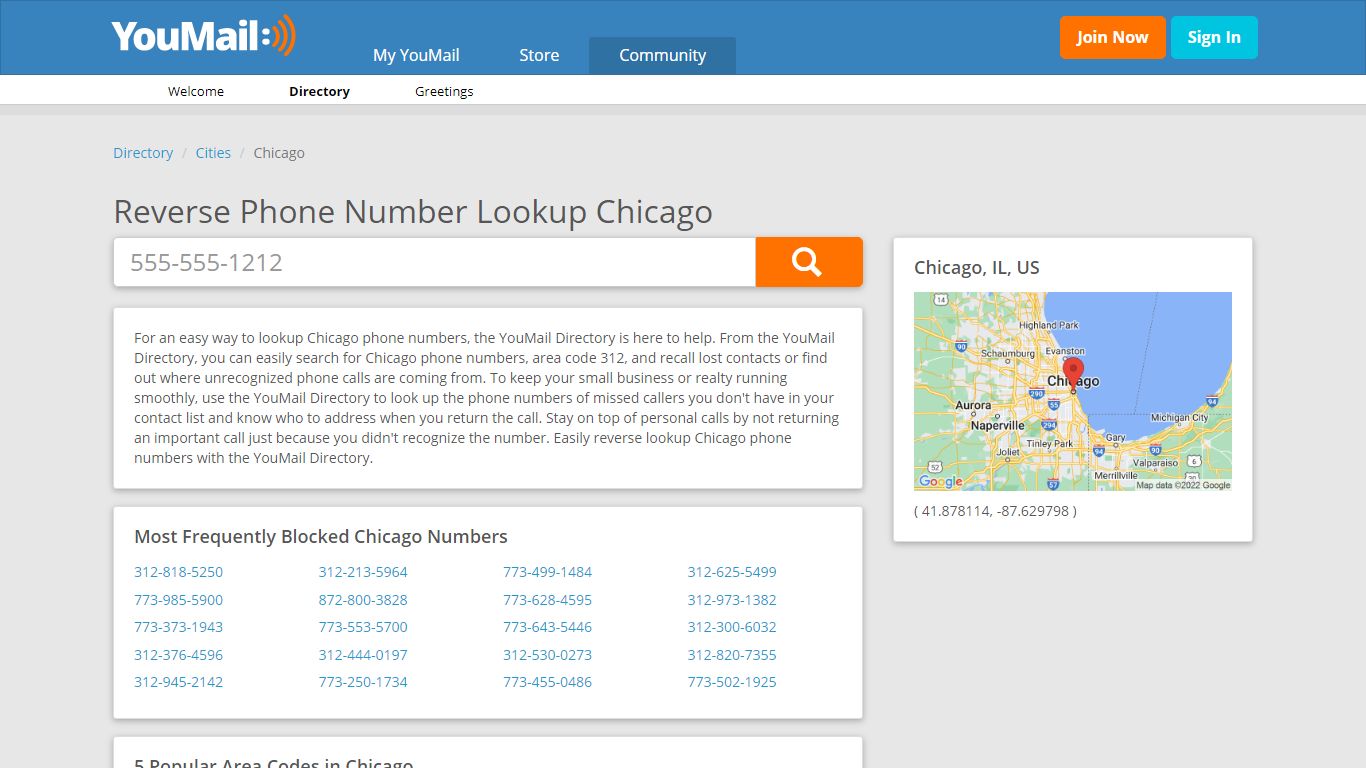
Task: Open number 312-945-2142
Action: pos(179,682)
